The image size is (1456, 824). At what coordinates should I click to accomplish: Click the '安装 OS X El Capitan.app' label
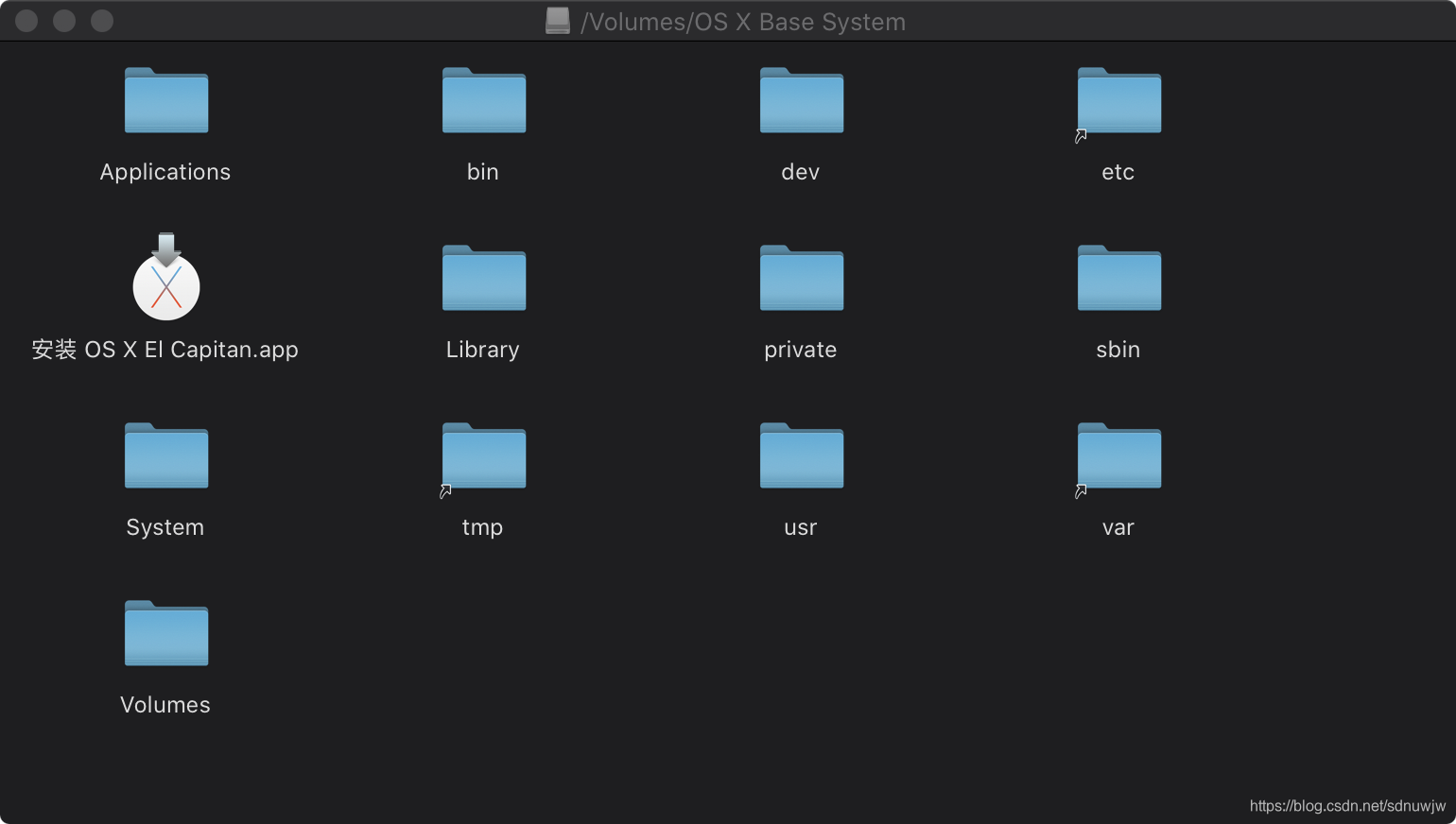[165, 350]
